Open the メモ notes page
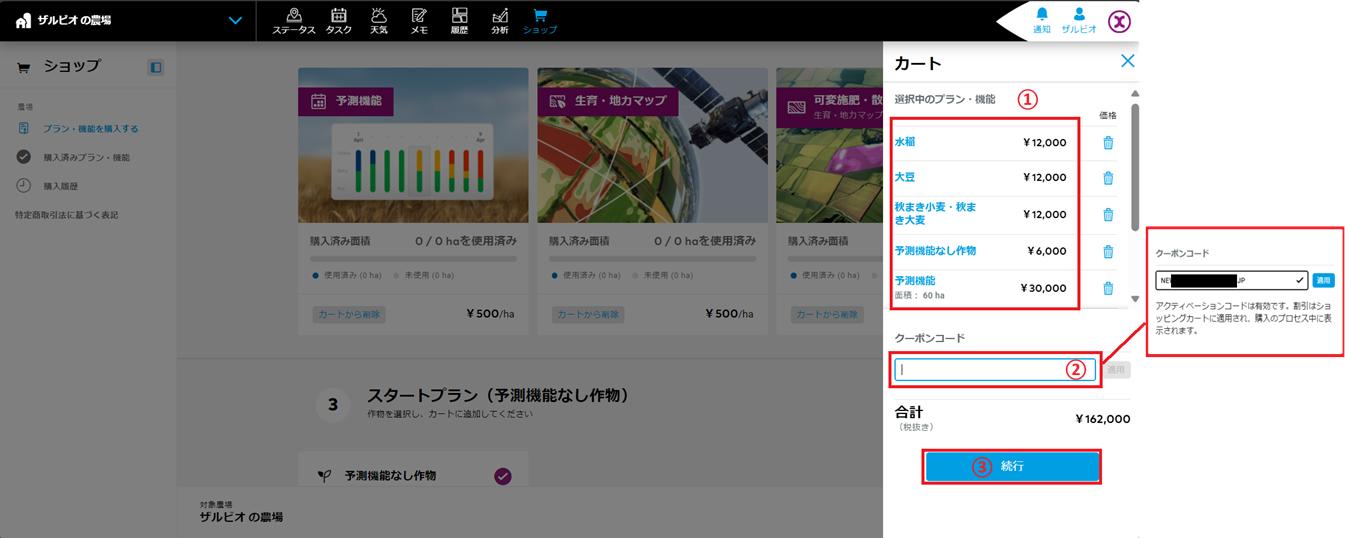This screenshot has width=1345, height=538. [419, 21]
